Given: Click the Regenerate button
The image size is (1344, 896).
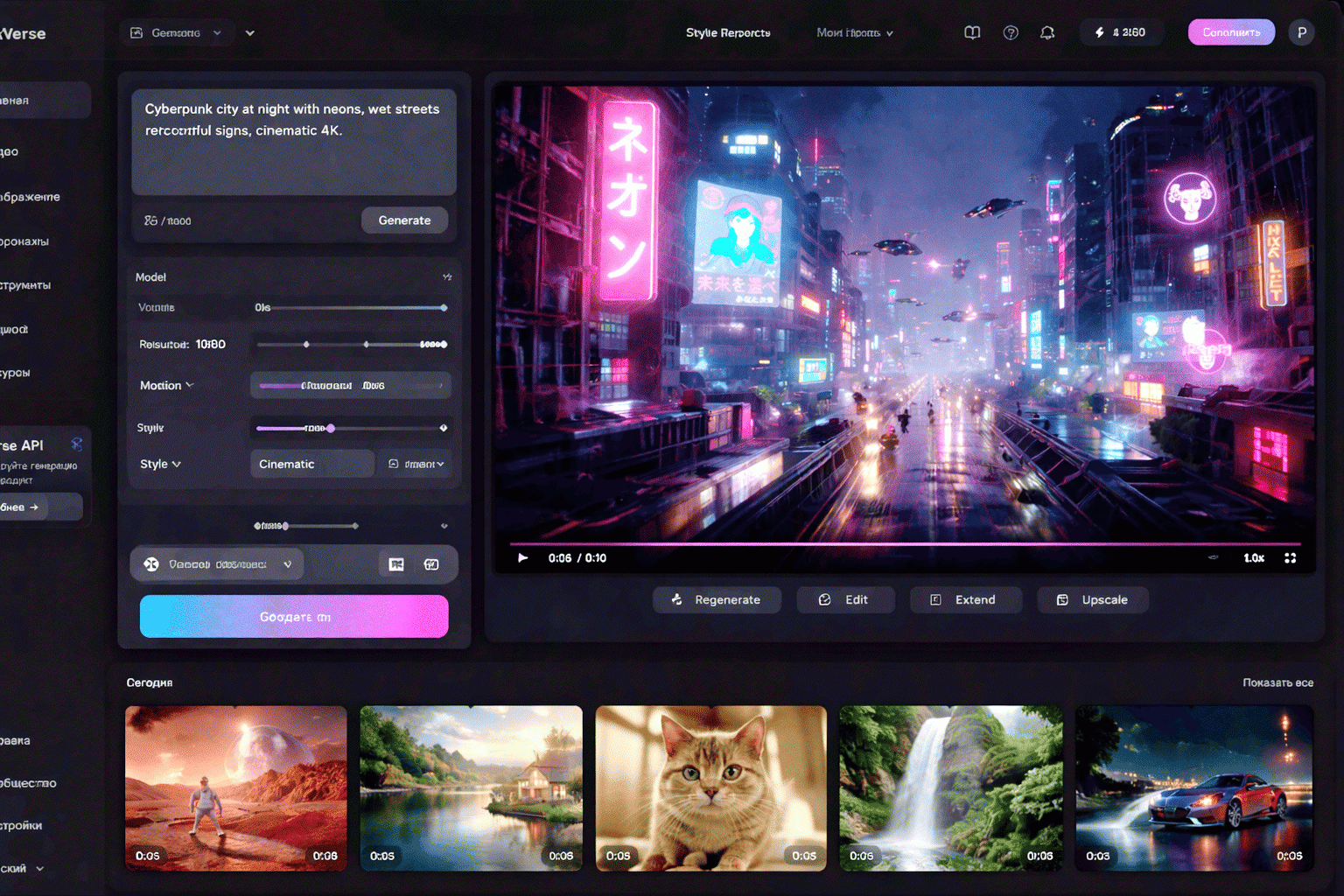Looking at the screenshot, I should 717,599.
